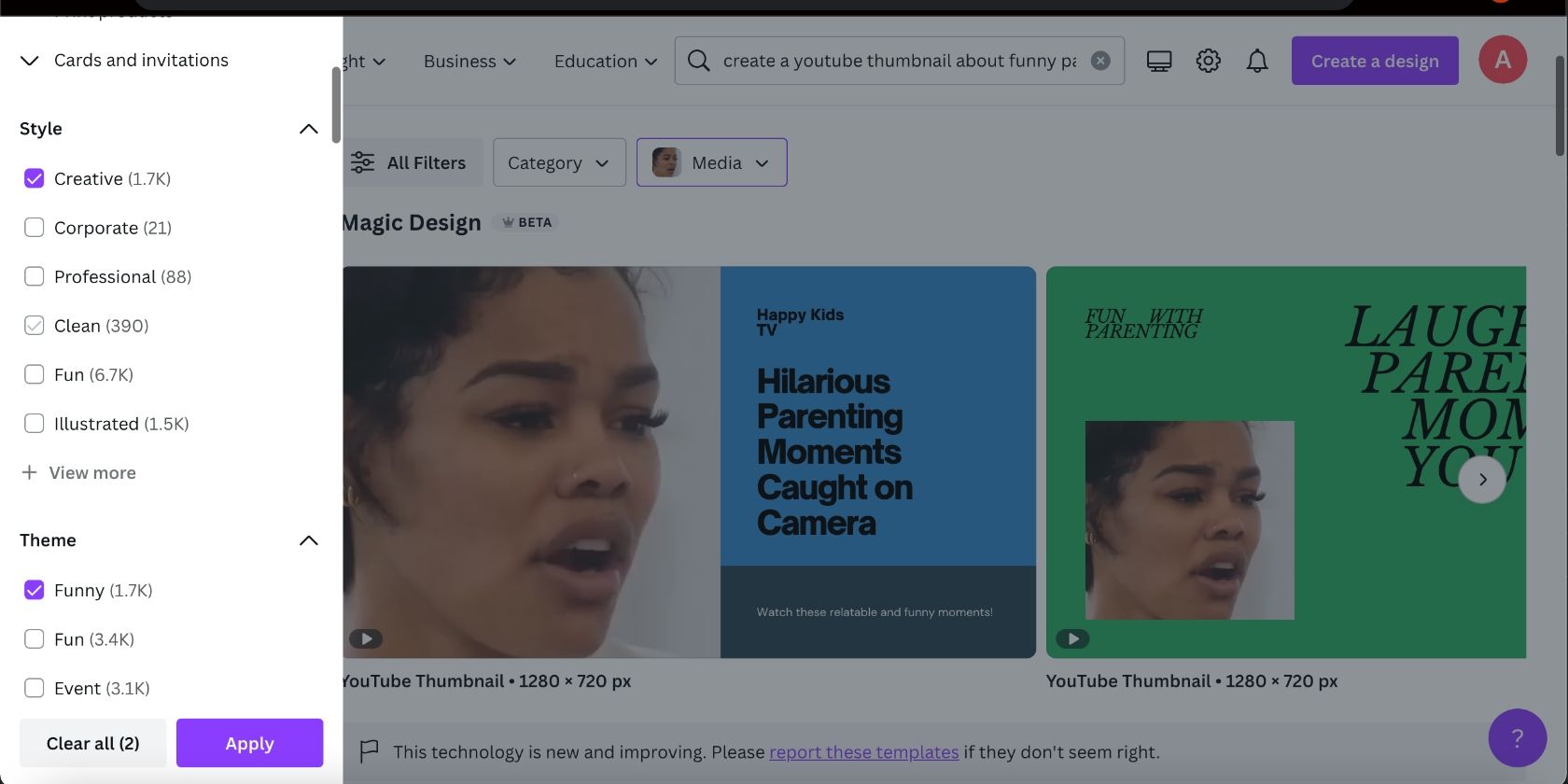
Task: Open the Category dropdown
Action: click(x=559, y=162)
